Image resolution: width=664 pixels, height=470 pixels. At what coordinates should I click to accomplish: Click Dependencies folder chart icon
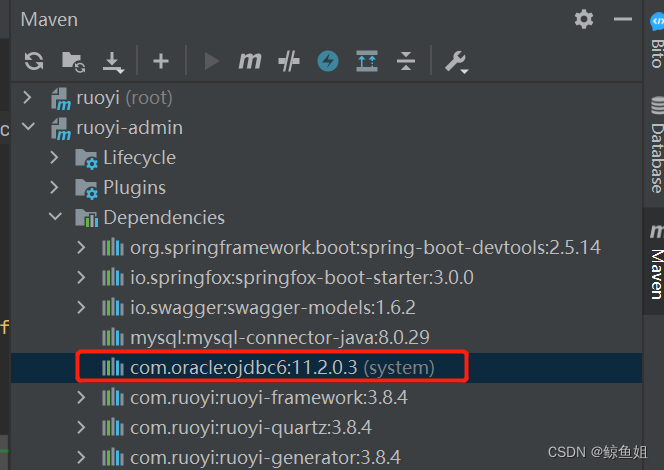pyautogui.click(x=86, y=218)
